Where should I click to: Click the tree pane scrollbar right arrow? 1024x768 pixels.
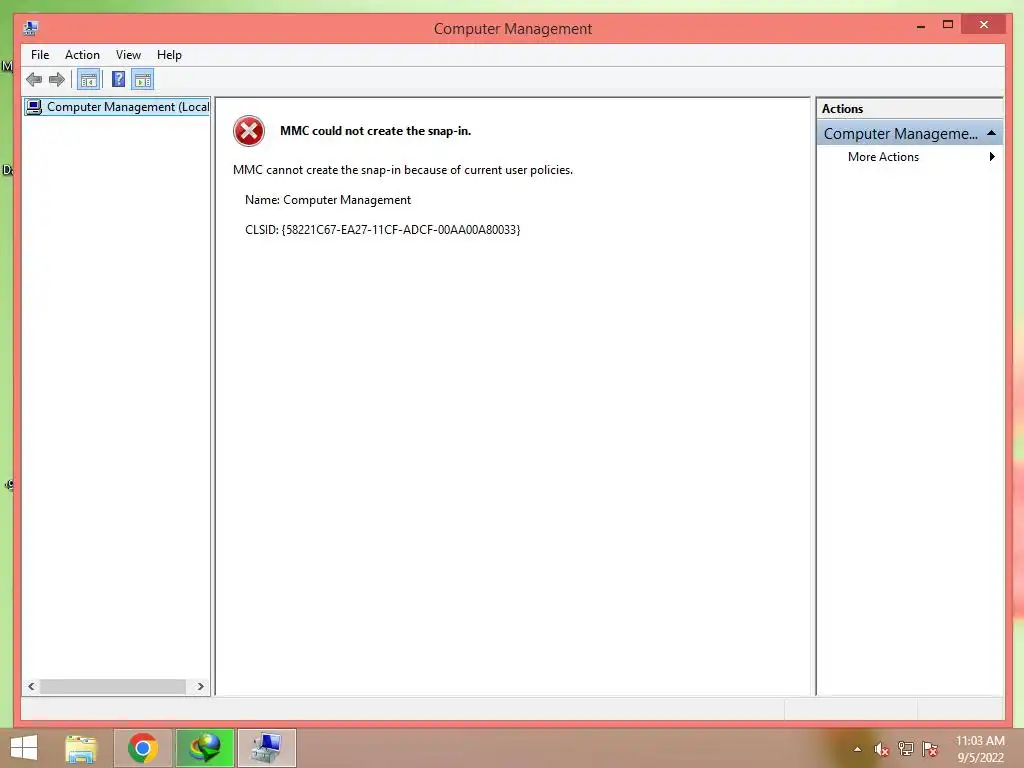(x=200, y=686)
